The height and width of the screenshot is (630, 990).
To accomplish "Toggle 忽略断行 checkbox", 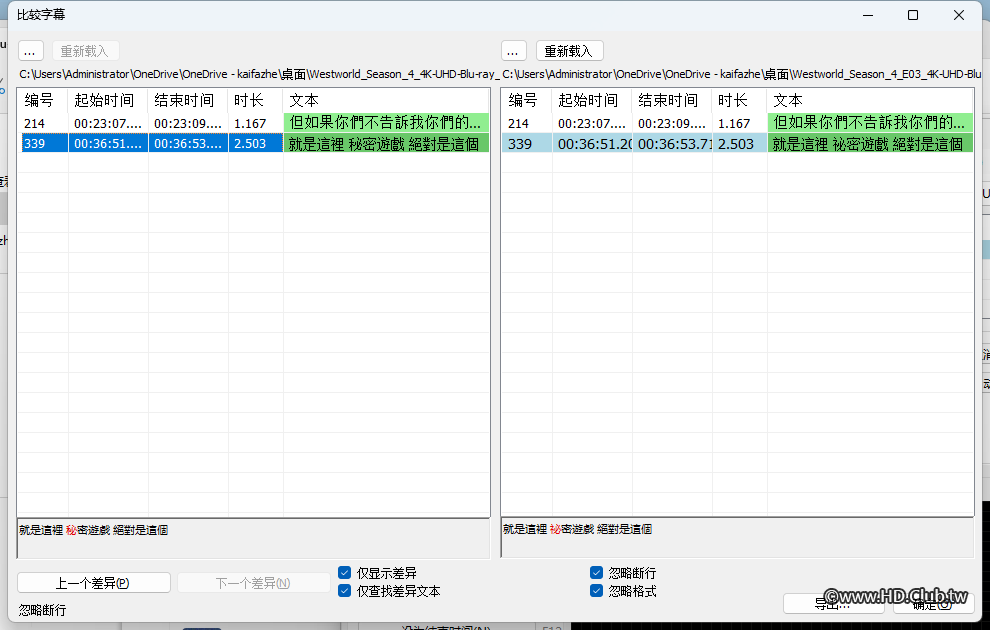I will coord(597,573).
